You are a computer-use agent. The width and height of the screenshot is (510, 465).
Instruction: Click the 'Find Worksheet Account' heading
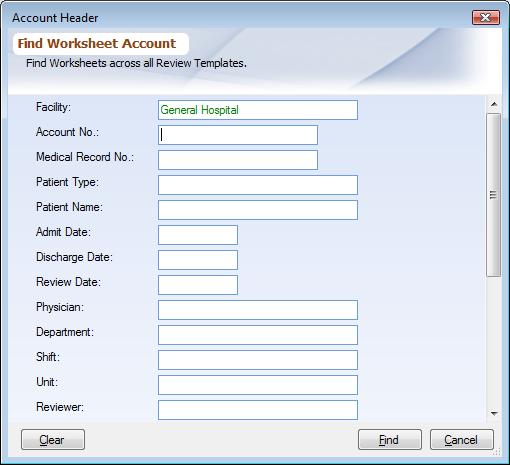(x=97, y=44)
